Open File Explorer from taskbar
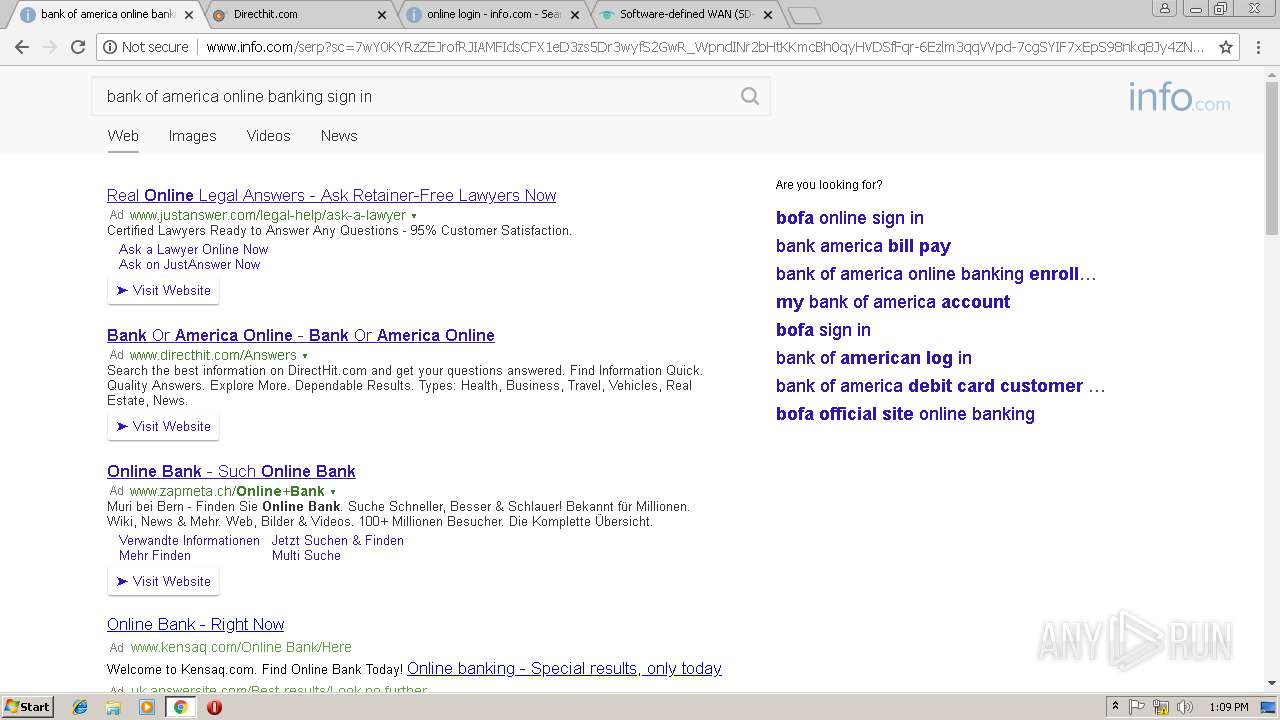The height and width of the screenshot is (720, 1280). pos(113,707)
